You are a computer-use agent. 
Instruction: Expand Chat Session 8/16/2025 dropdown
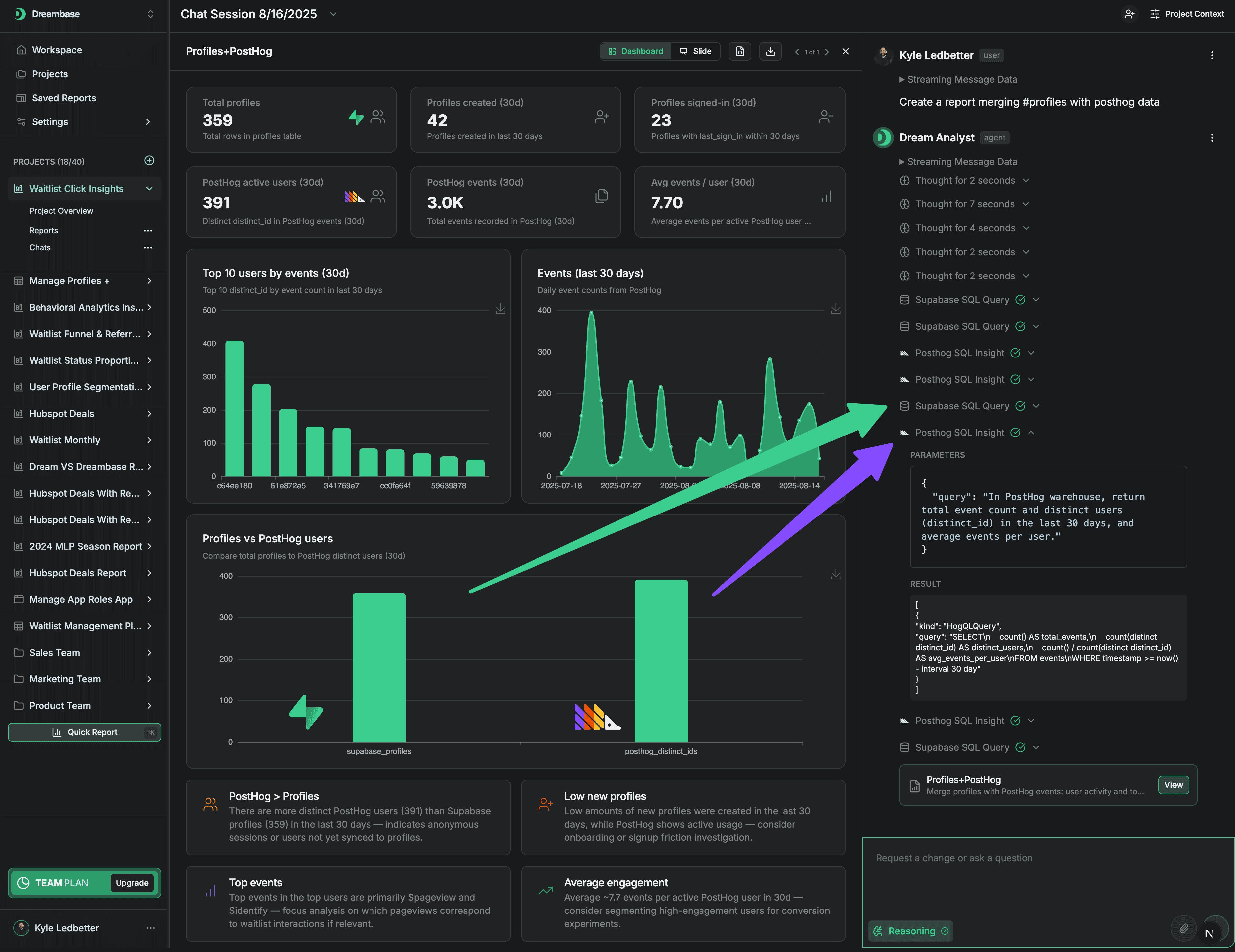click(x=333, y=14)
